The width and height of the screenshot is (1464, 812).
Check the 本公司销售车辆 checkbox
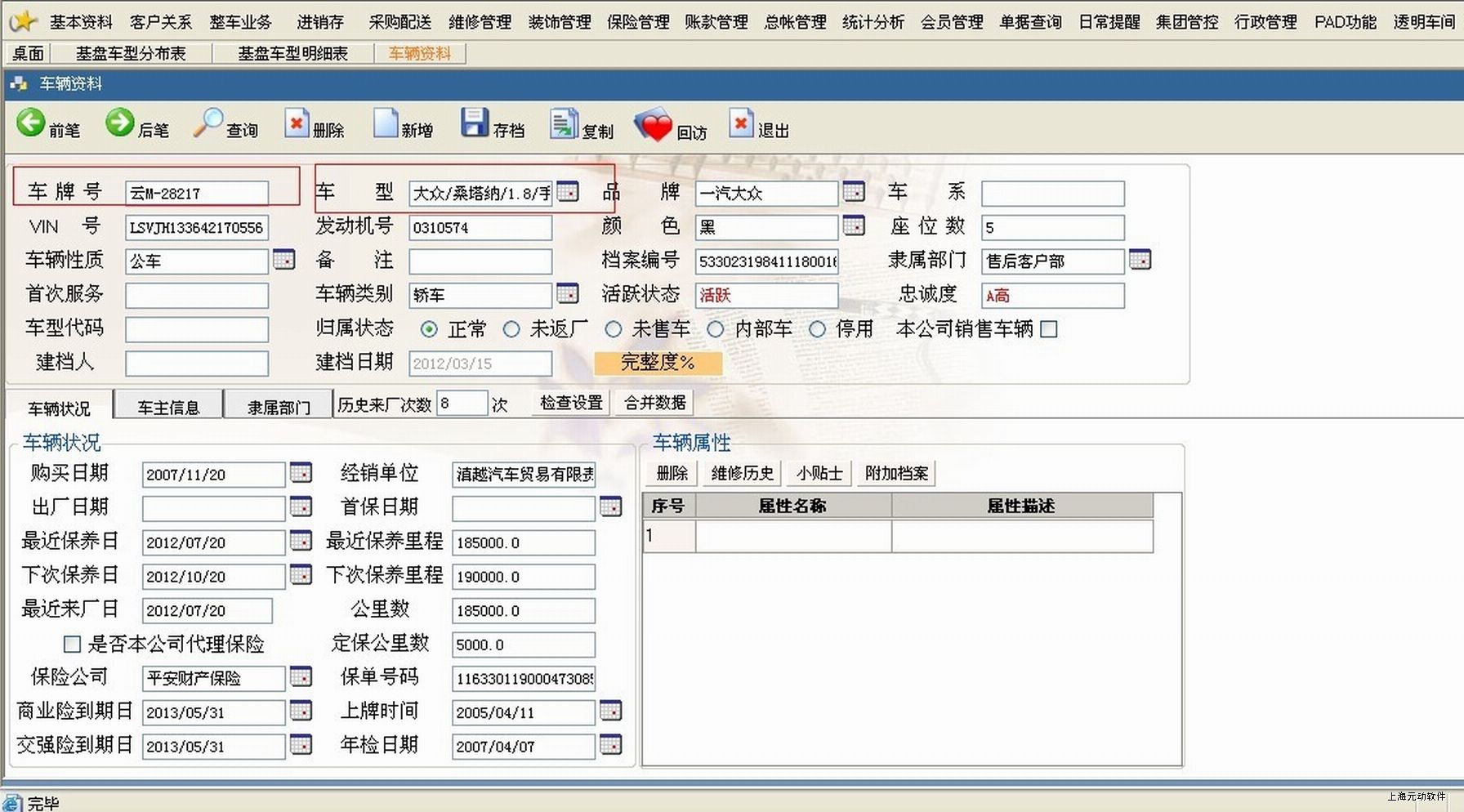(1050, 329)
